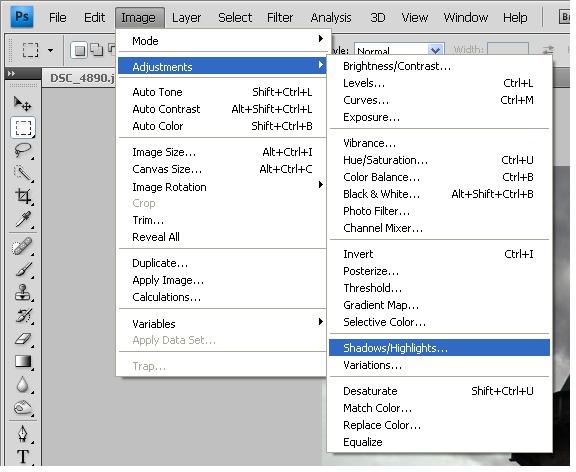Open Vibrance adjustment
This screenshot has height=472, width=576.
(x=439, y=143)
